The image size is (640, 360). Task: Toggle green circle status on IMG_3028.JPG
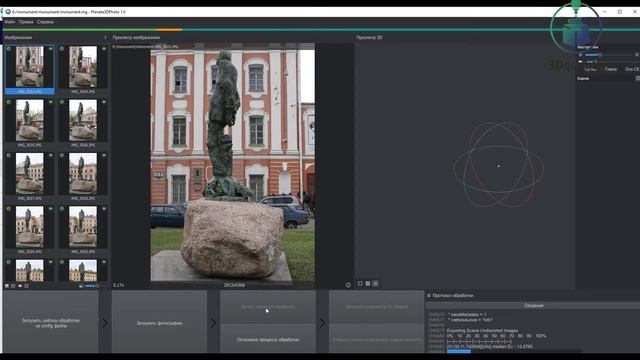(62, 156)
